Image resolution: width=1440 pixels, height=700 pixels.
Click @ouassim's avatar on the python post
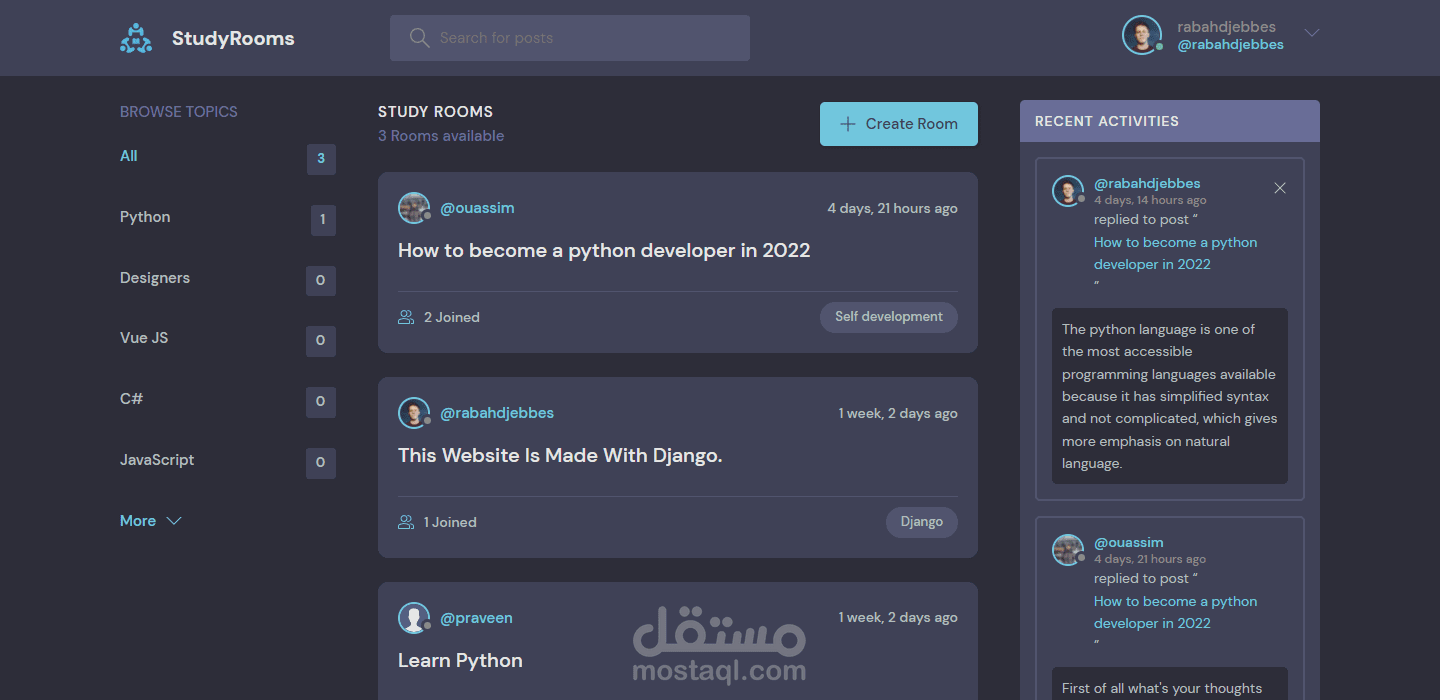414,207
